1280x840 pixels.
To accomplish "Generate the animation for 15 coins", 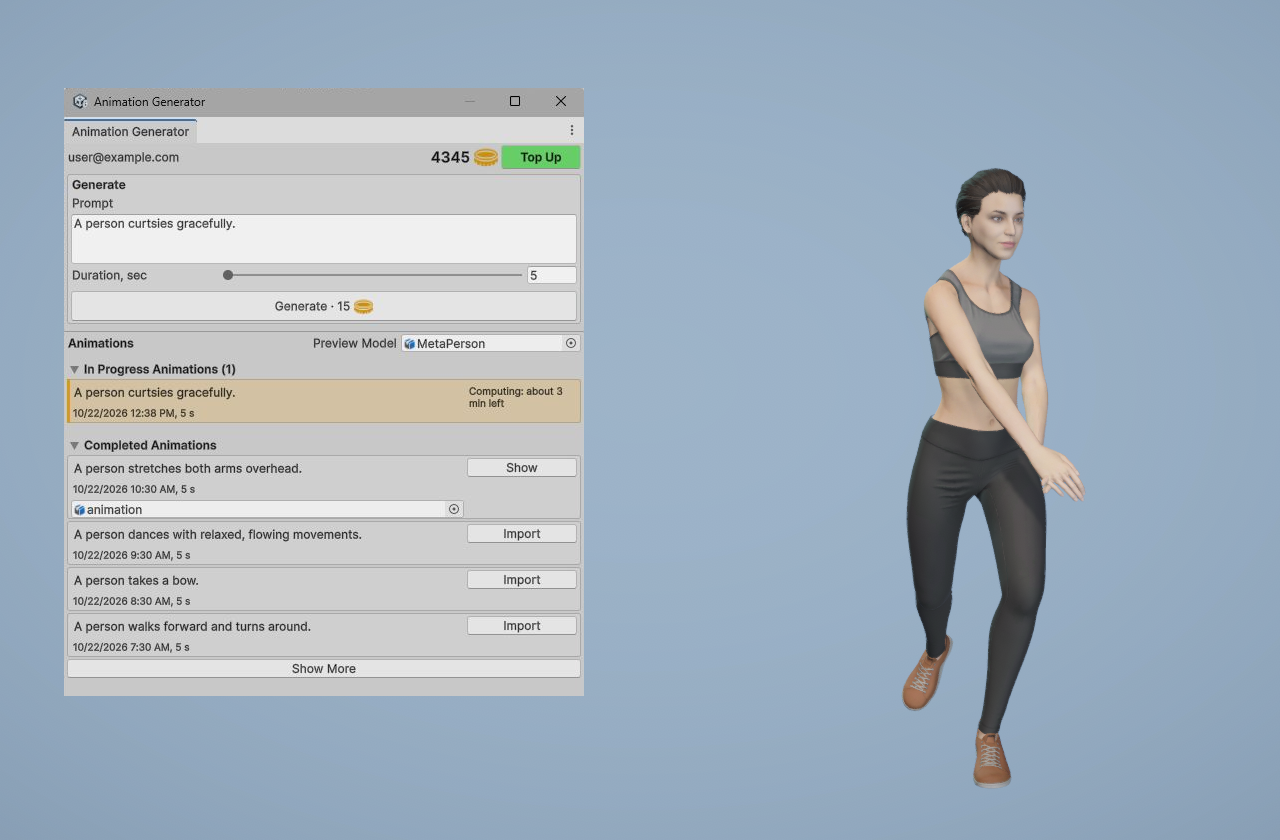I will click(324, 306).
